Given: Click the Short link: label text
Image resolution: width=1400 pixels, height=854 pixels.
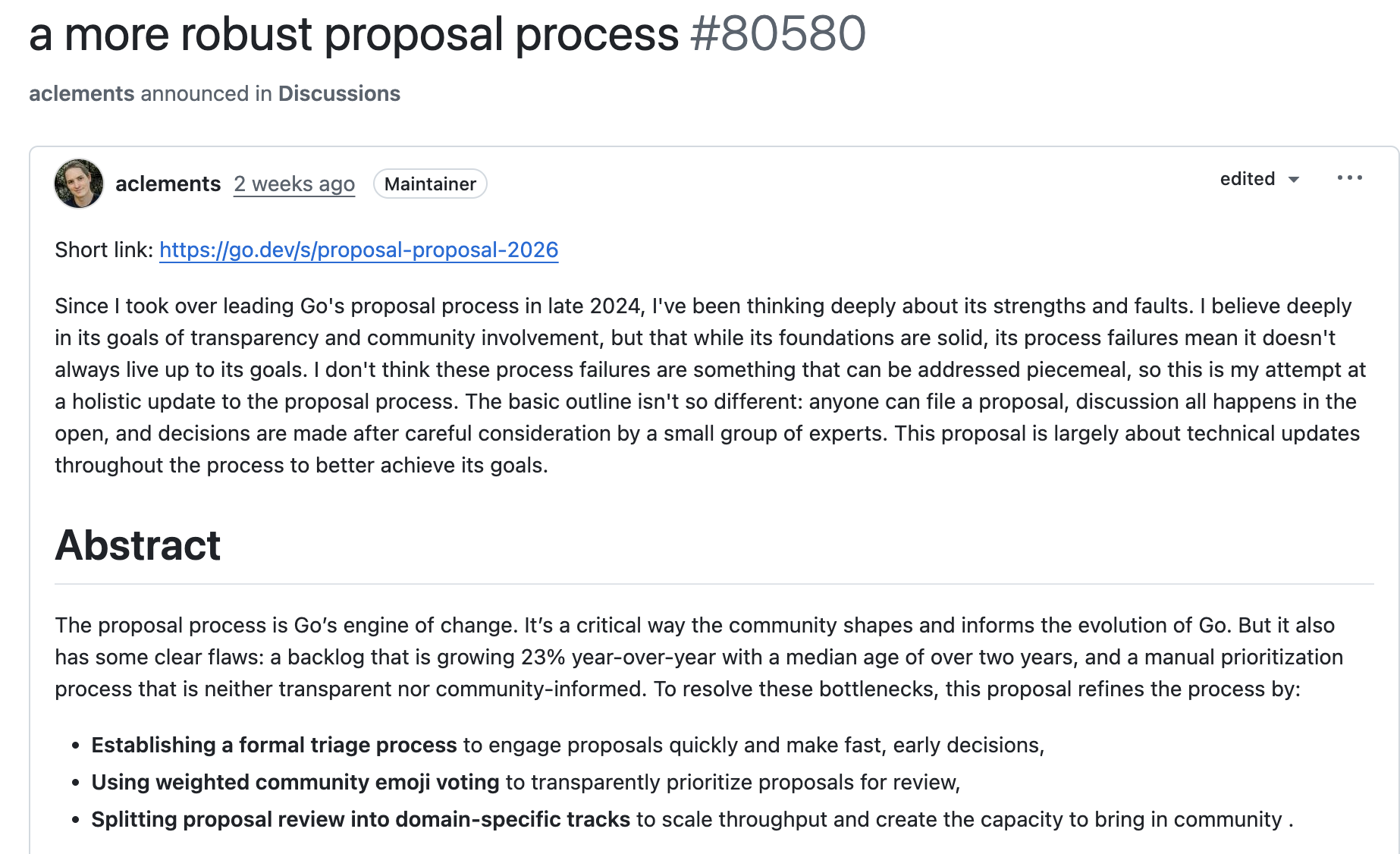Looking at the screenshot, I should click(x=104, y=250).
